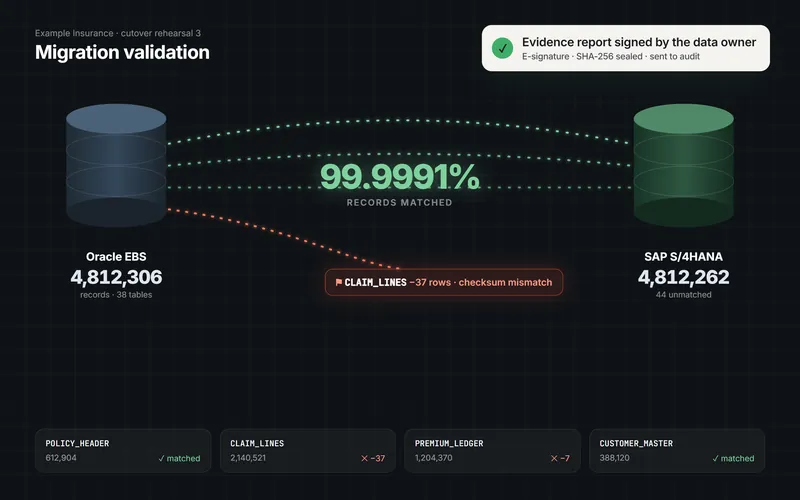Open the CLAIM_LINES checksum mismatch alert
This screenshot has width=800, height=500.
(x=444, y=282)
